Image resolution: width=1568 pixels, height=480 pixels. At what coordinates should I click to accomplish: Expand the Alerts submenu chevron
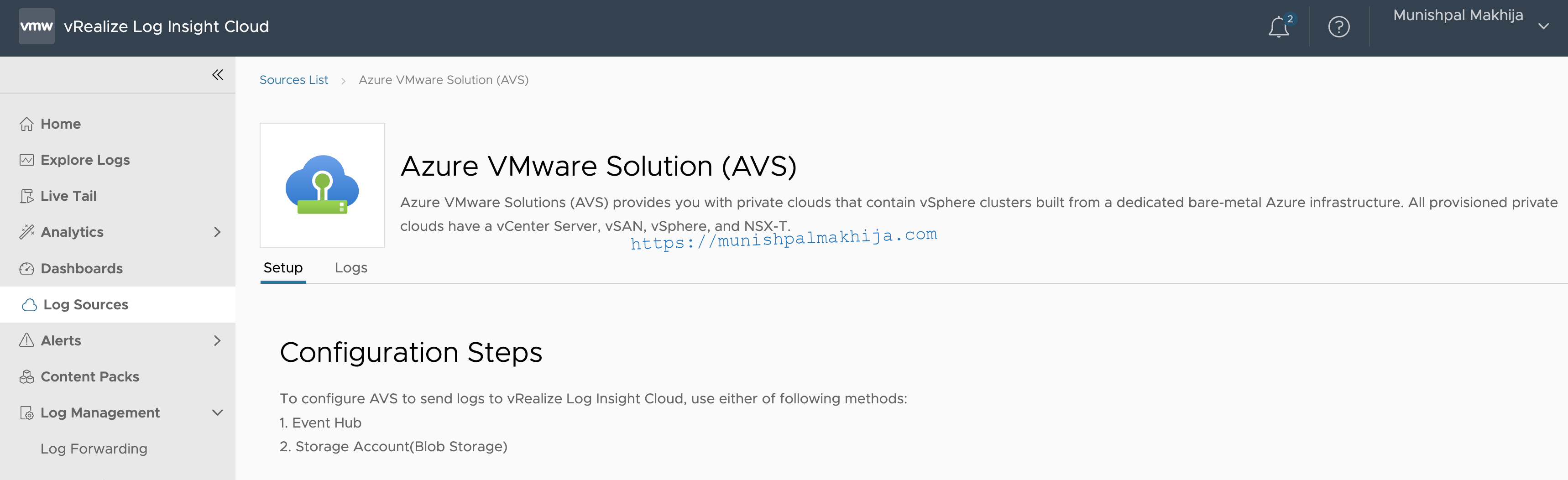217,340
